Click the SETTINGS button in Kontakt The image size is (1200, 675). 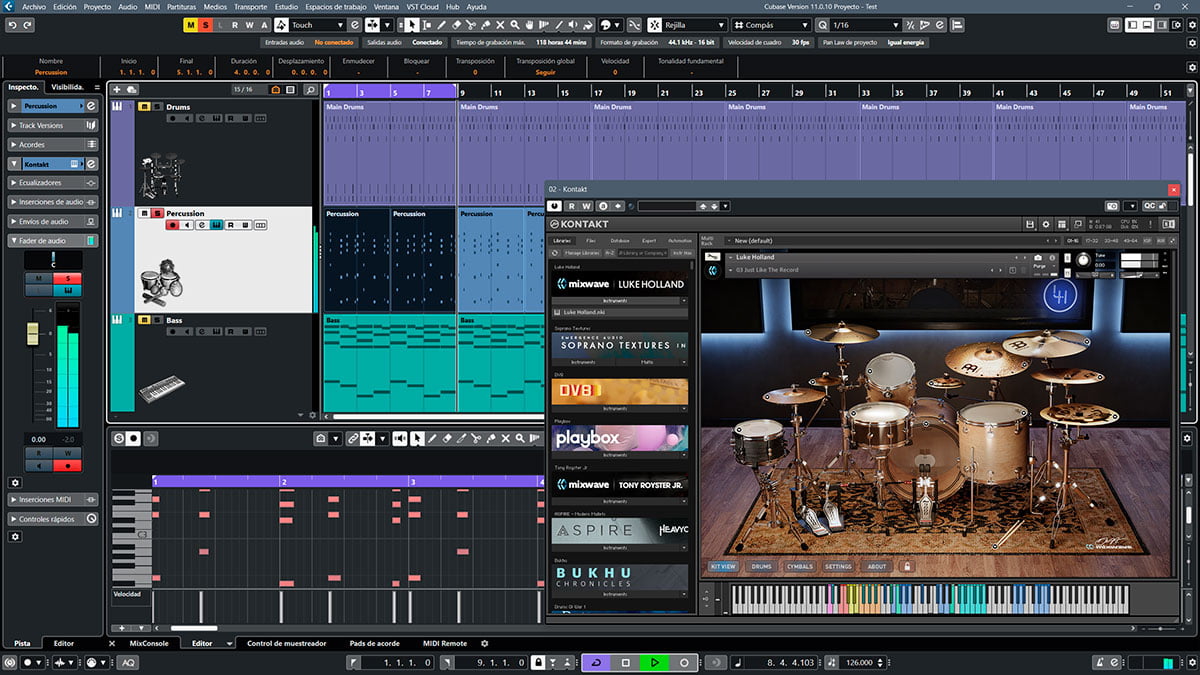(x=838, y=567)
